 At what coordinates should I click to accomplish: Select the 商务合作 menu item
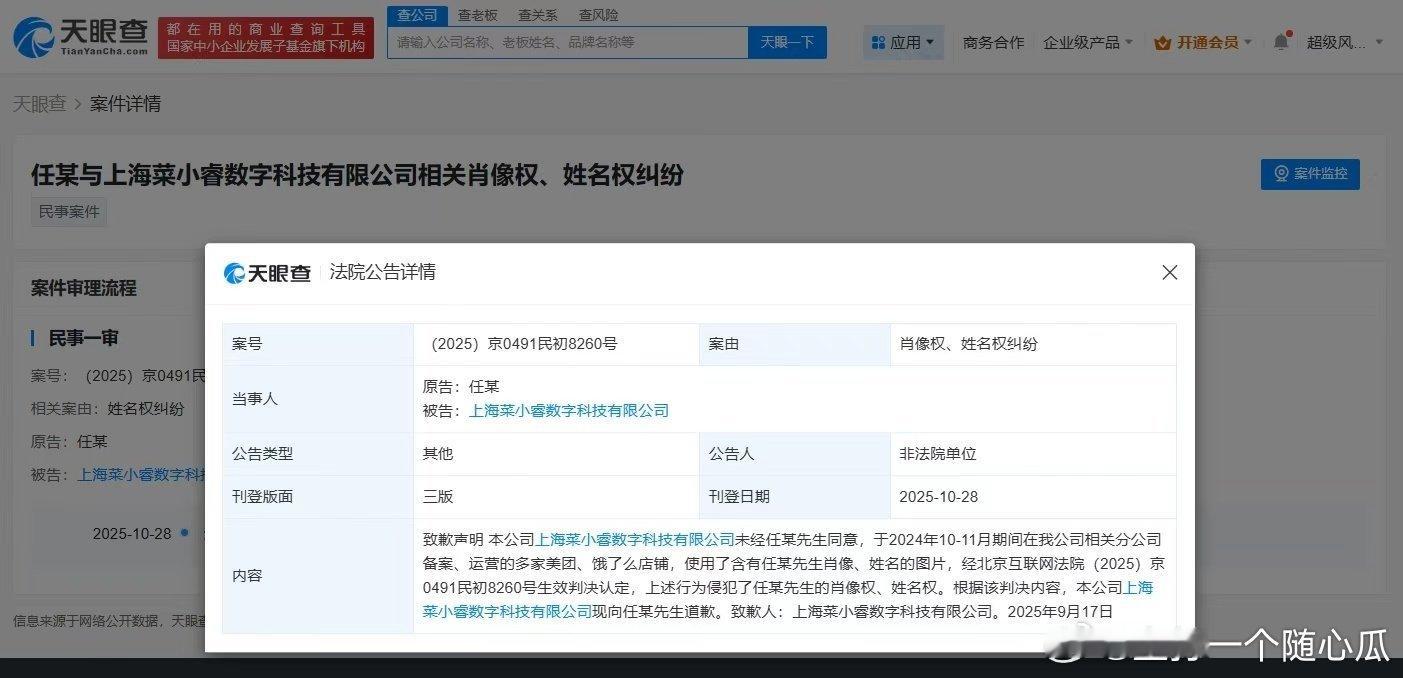(x=993, y=42)
